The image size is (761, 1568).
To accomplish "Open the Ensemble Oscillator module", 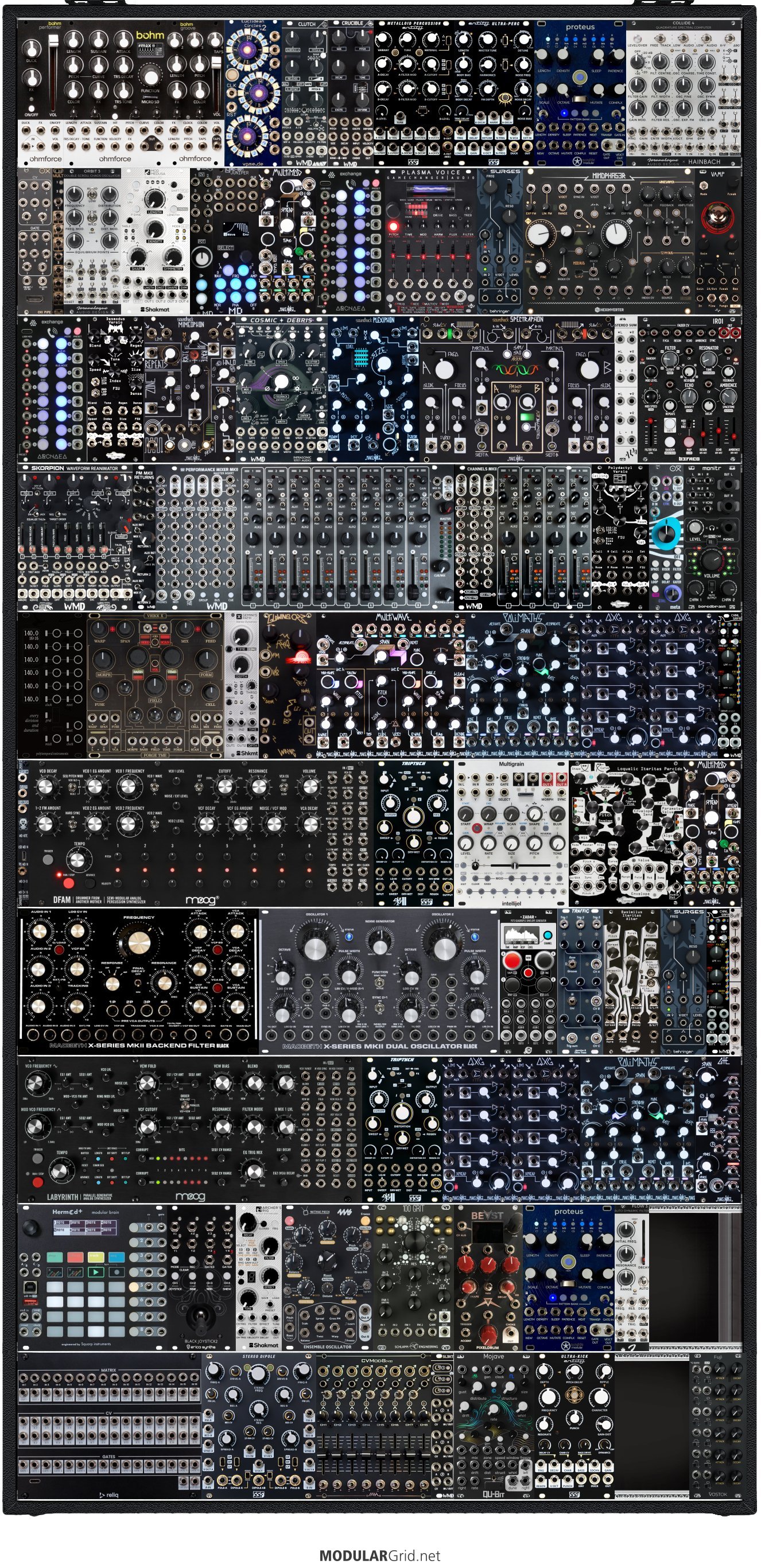I will (327, 1278).
